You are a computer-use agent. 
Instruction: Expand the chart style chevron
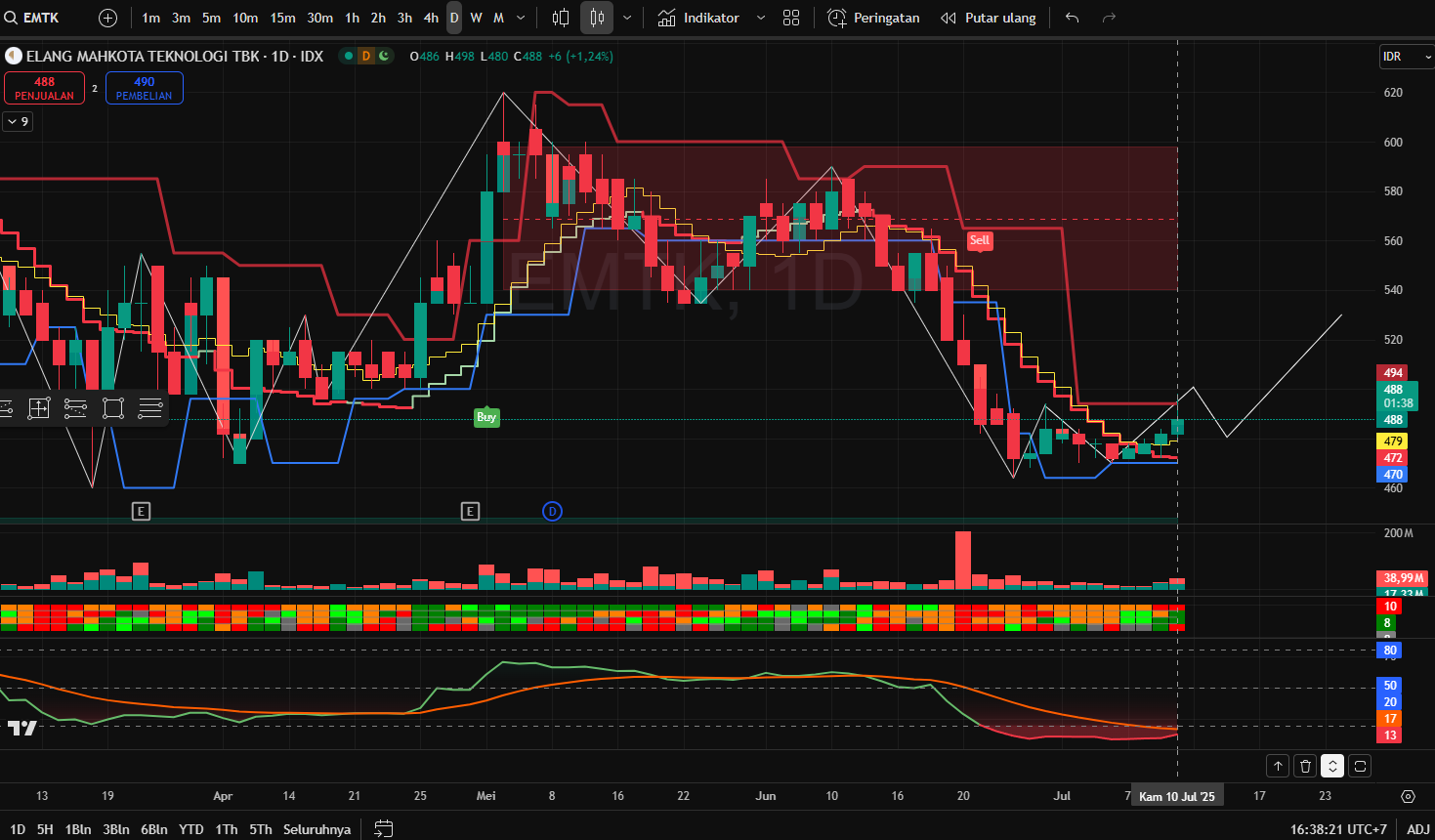(627, 18)
